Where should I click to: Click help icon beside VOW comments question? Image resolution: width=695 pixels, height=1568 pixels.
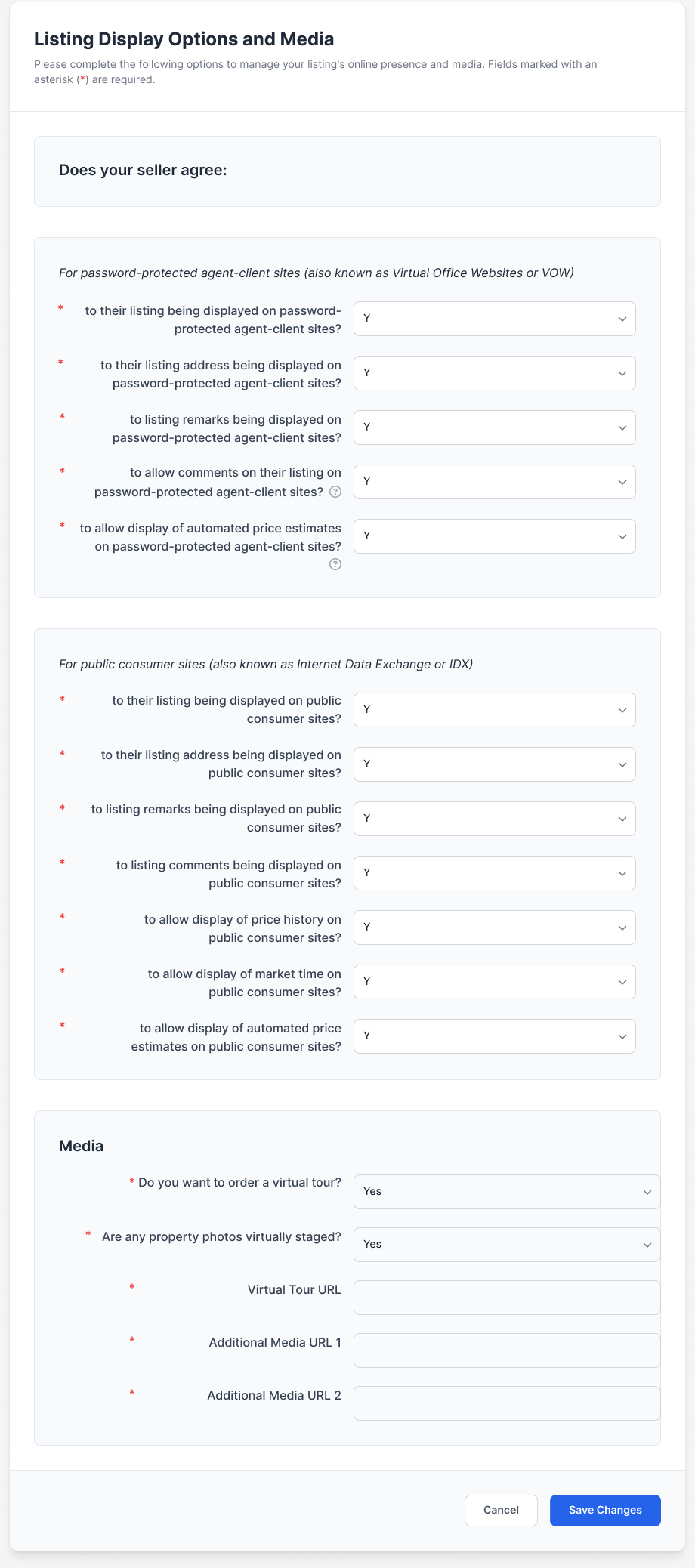[335, 492]
